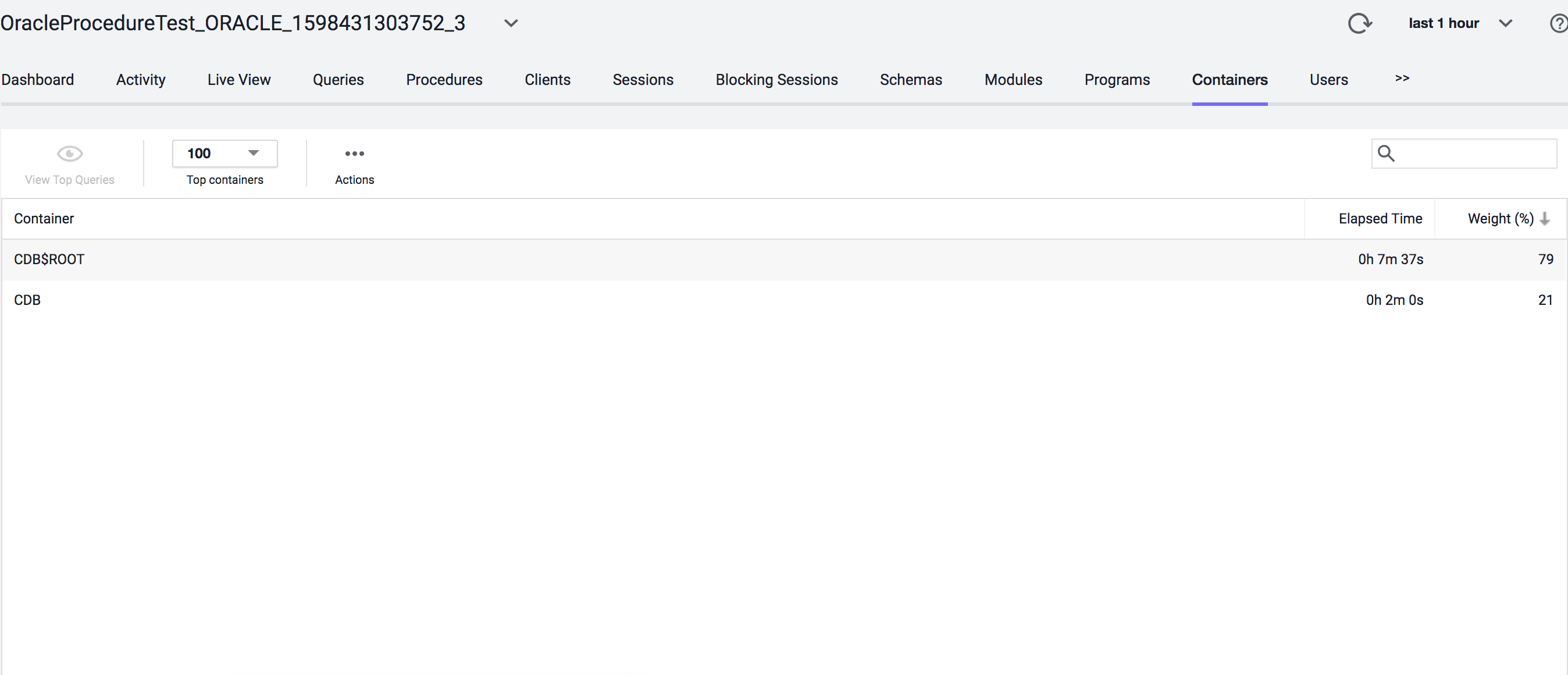The image size is (1568, 675).
Task: Show more tabs with the >> button
Action: click(x=1402, y=78)
